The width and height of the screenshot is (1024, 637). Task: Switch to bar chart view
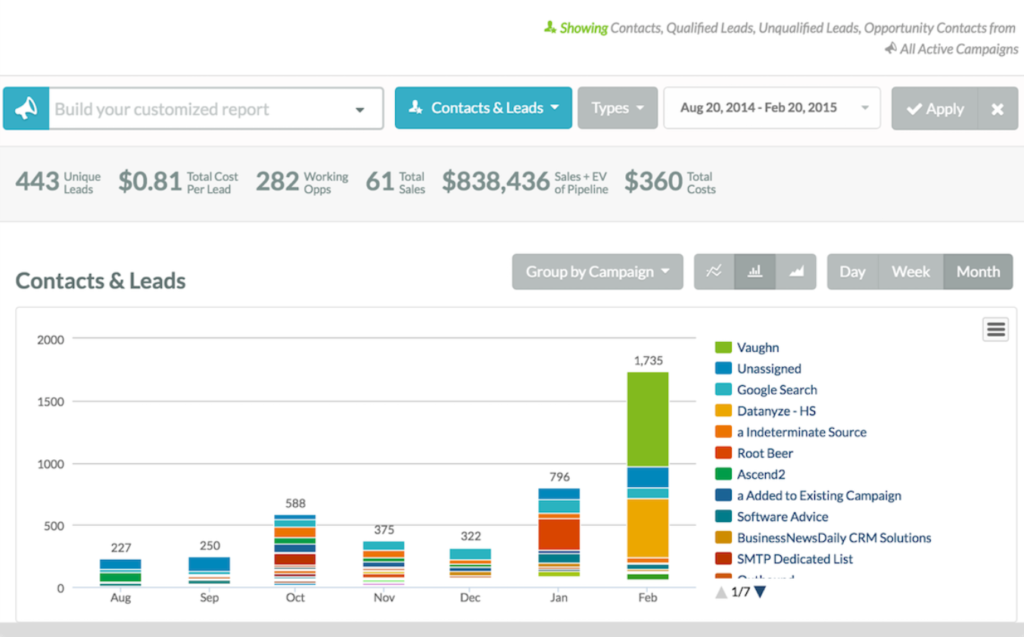pos(755,272)
